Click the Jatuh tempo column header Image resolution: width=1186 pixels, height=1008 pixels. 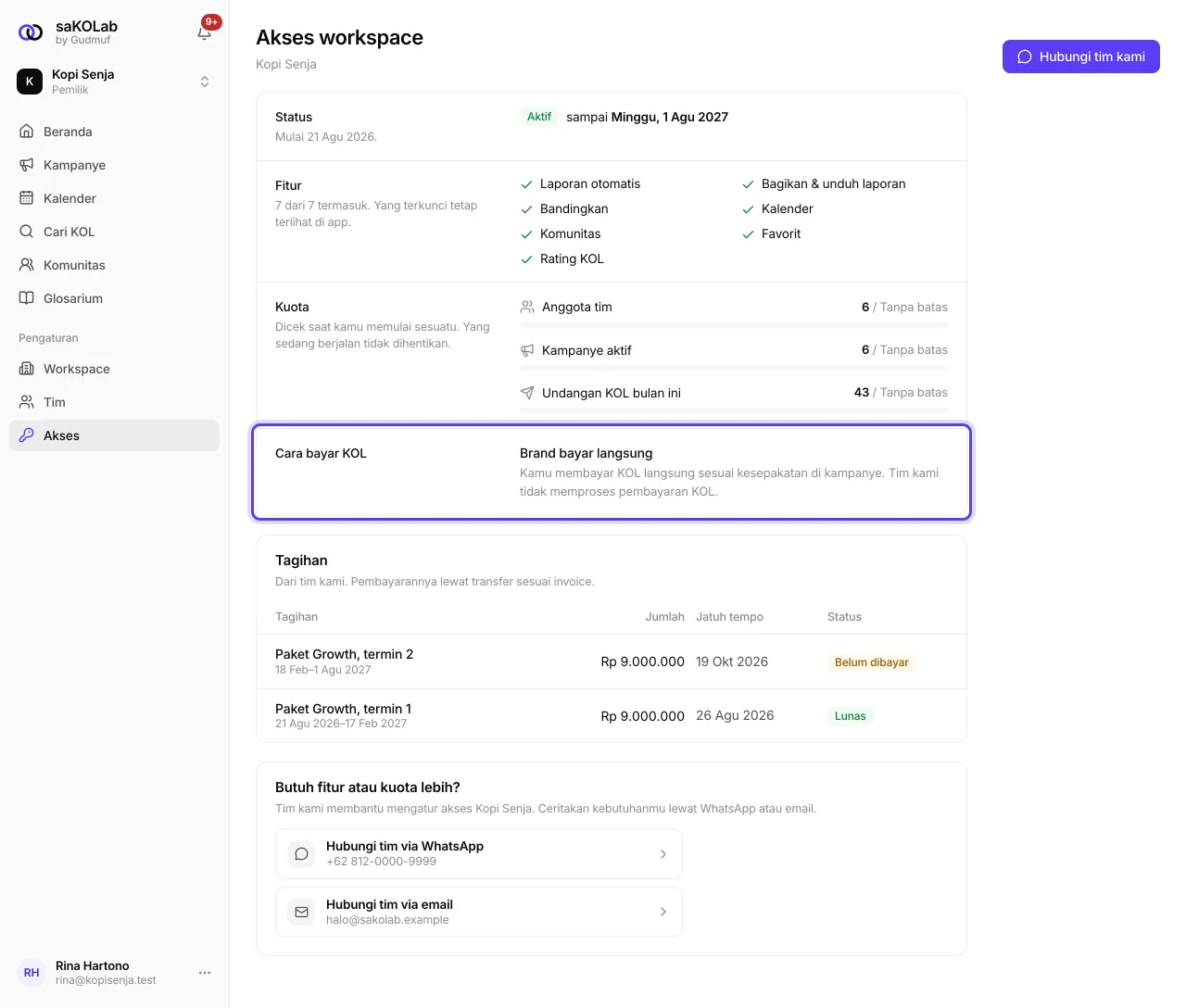[729, 617]
